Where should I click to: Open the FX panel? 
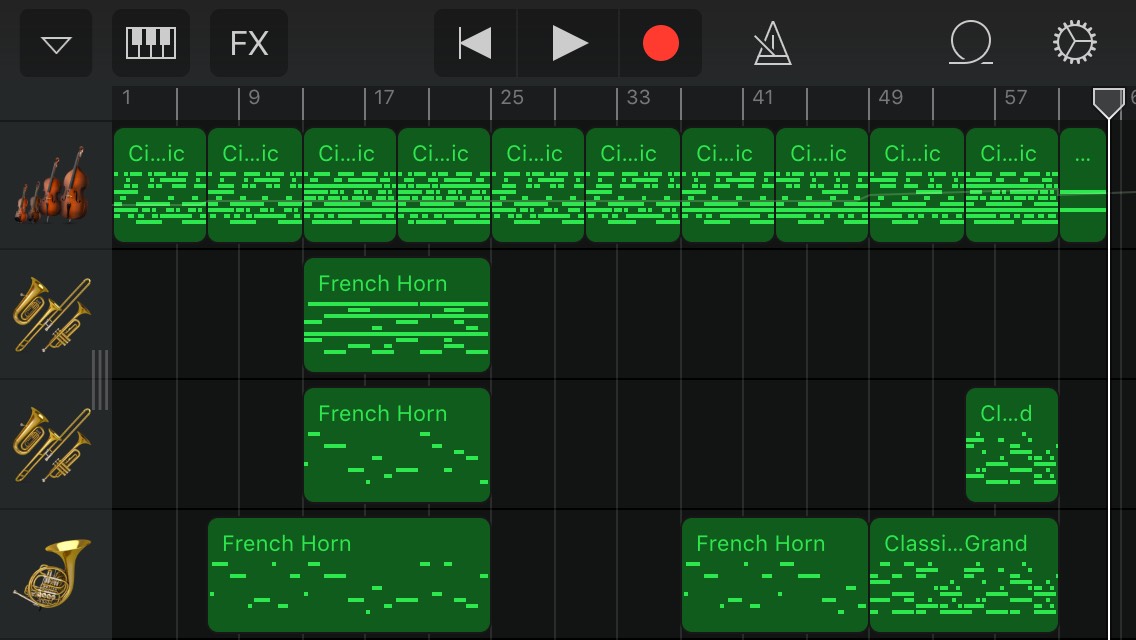248,43
